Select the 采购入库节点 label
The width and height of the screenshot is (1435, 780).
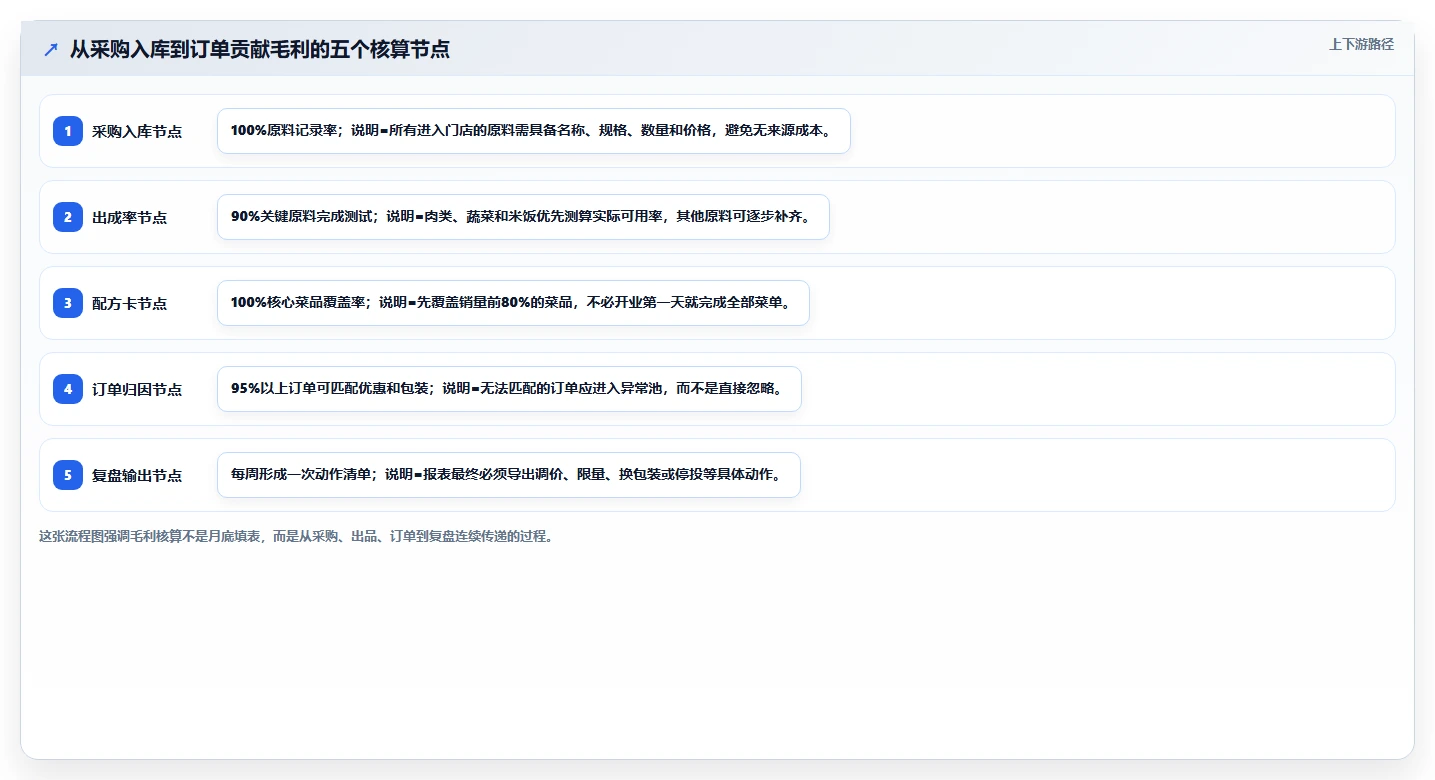(137, 131)
